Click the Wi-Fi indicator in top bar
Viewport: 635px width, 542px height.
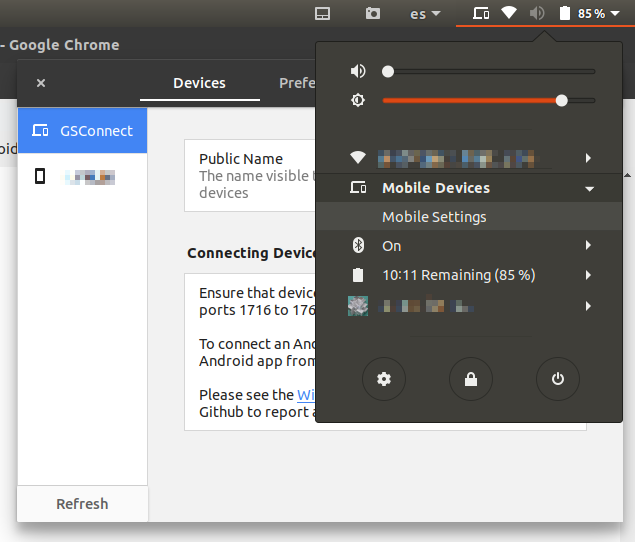click(x=509, y=13)
